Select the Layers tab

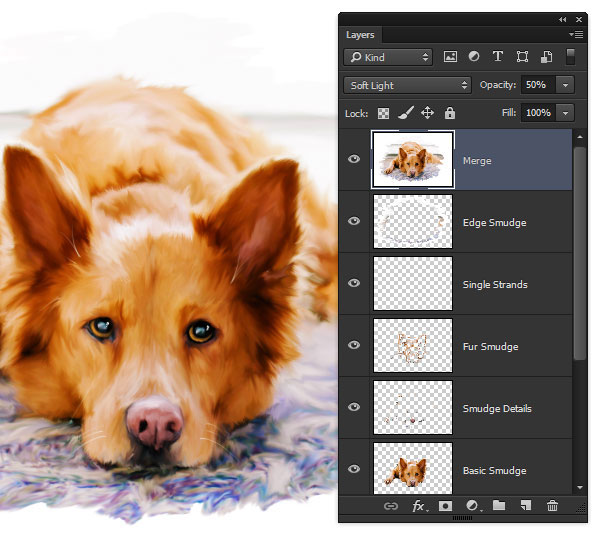pos(360,35)
